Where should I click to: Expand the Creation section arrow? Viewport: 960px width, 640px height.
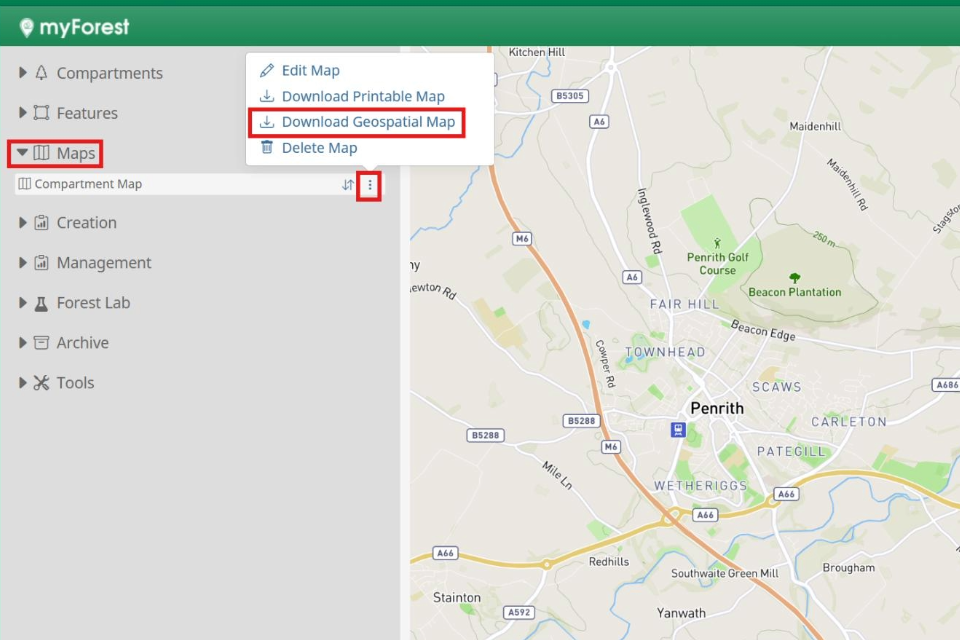[x=23, y=223]
